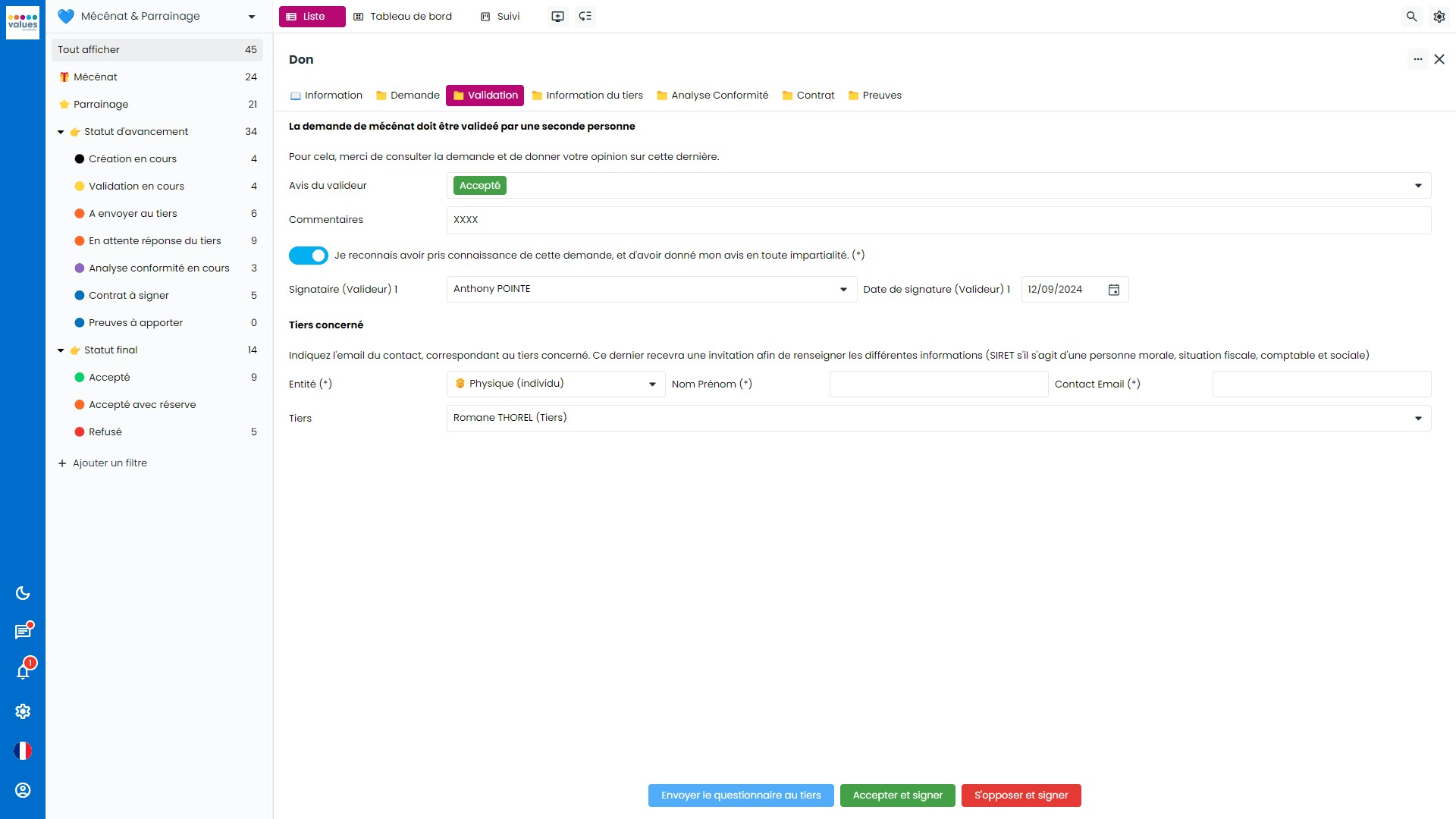Image resolution: width=1456 pixels, height=819 pixels.
Task: Open settings via the top-right gear icon
Action: click(1439, 16)
